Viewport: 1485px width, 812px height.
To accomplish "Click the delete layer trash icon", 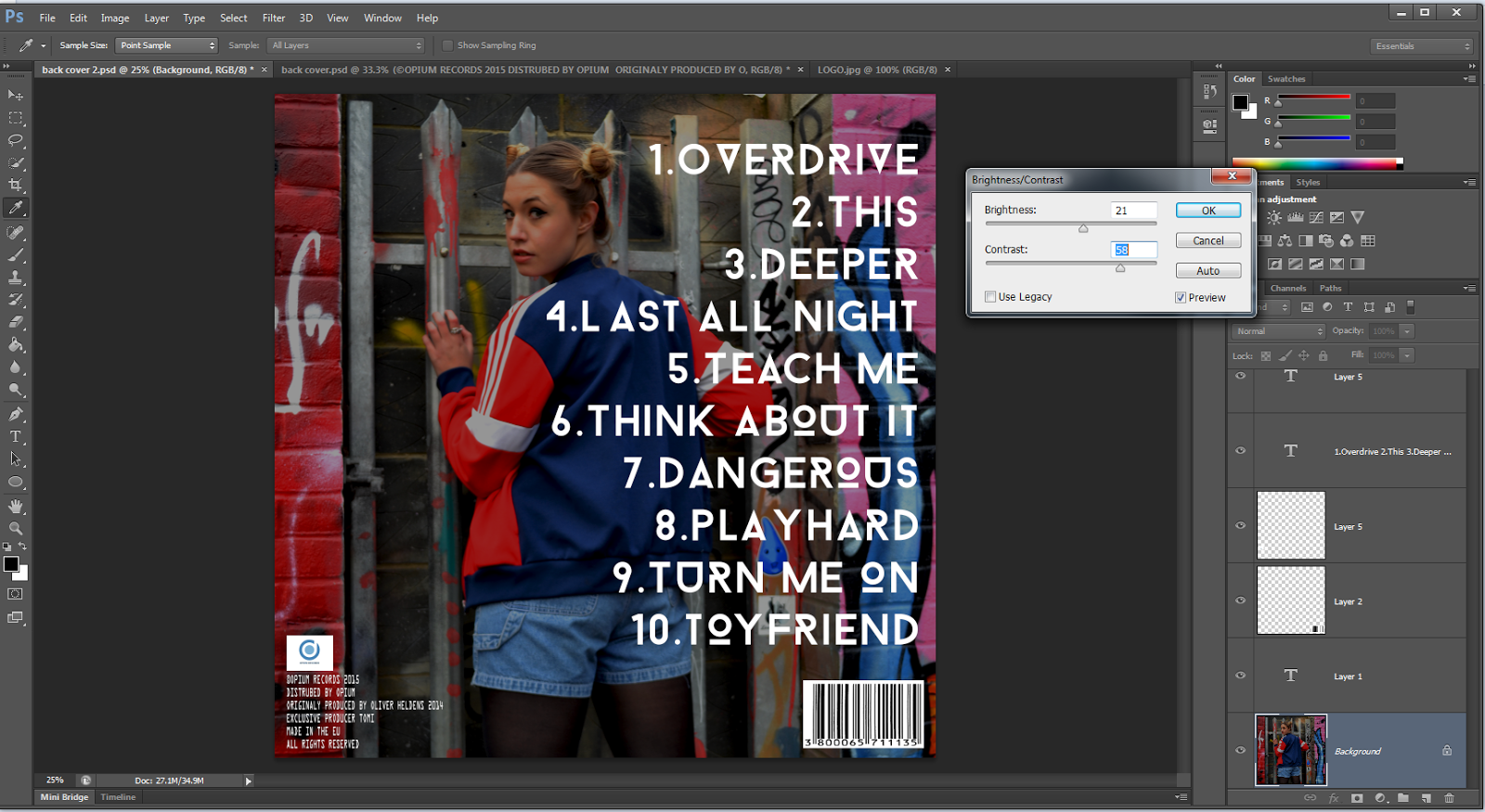I will (1450, 798).
